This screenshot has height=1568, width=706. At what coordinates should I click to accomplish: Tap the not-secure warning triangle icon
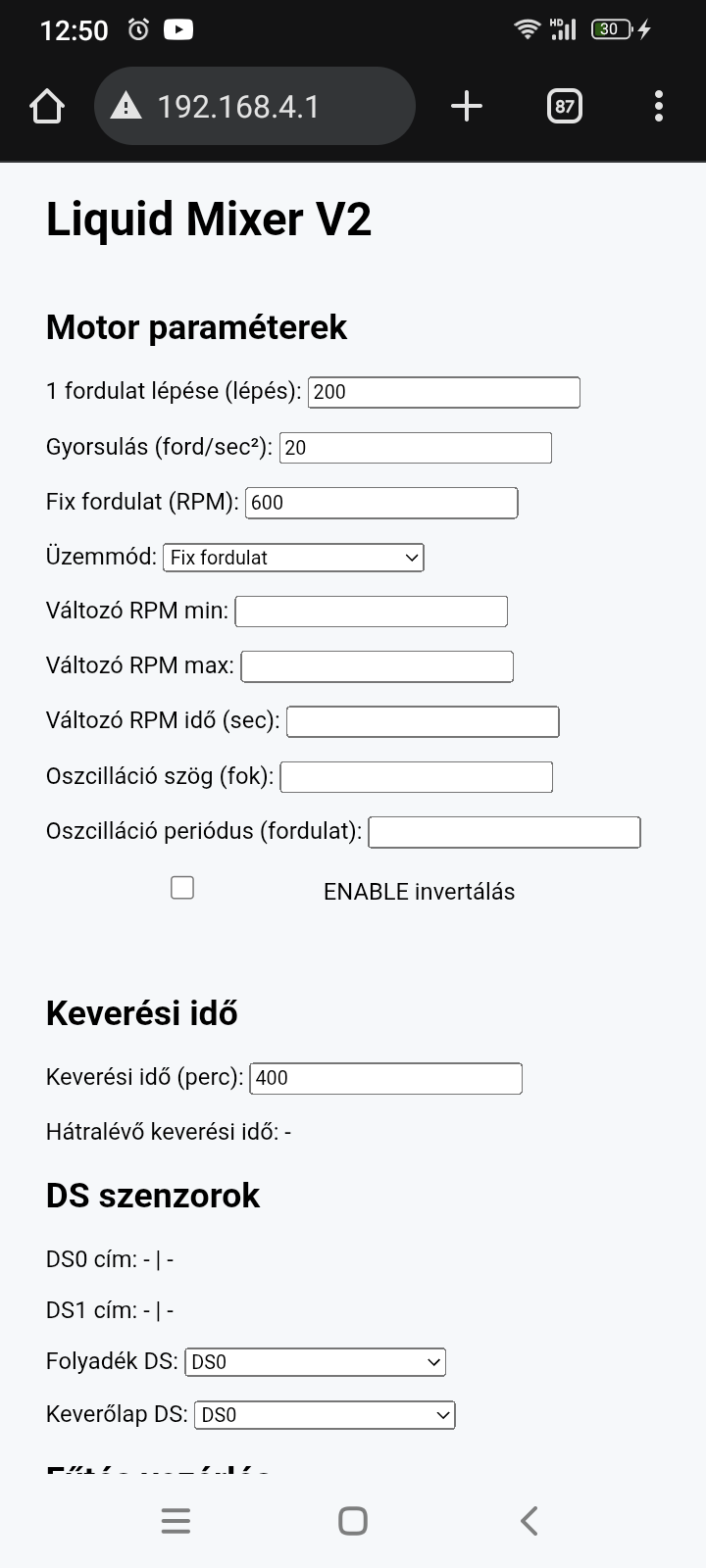tap(126, 106)
